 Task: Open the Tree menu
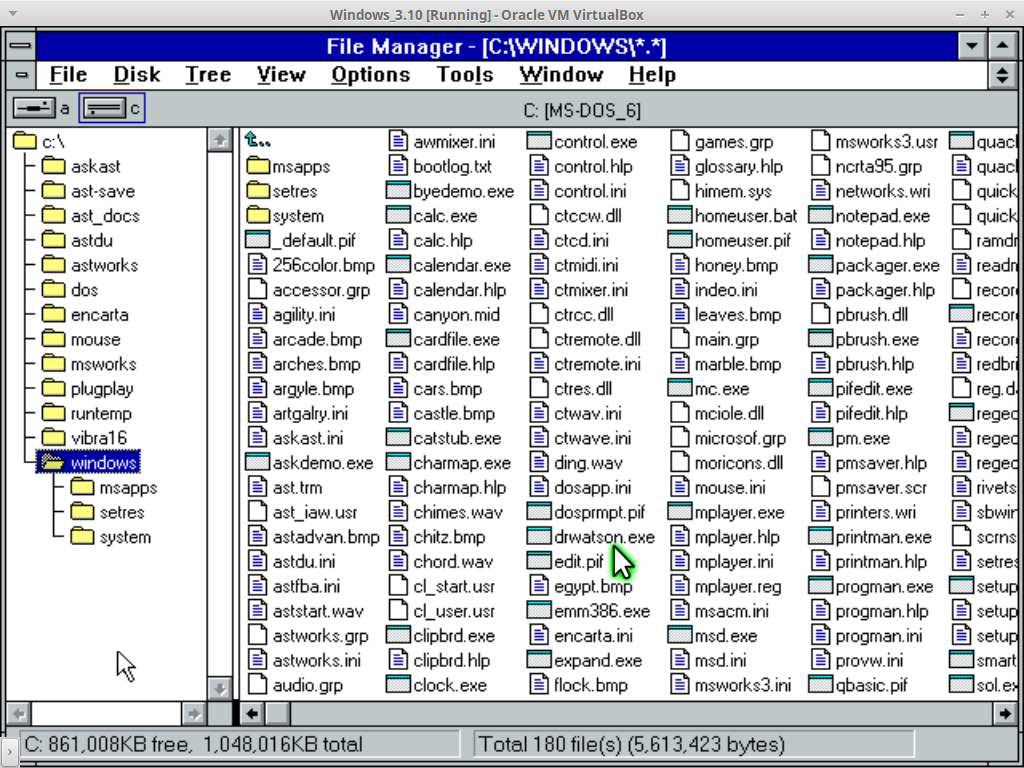tap(208, 75)
